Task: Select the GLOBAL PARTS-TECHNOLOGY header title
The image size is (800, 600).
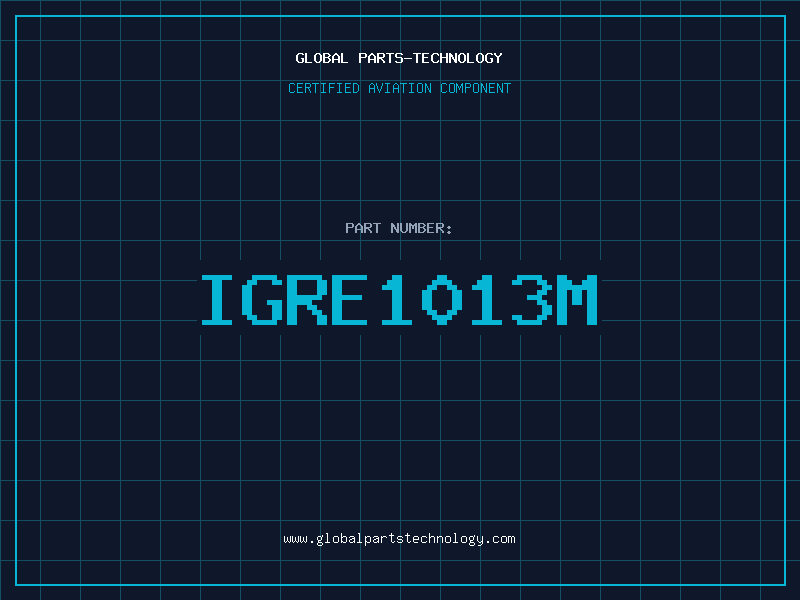Action: coord(399,59)
